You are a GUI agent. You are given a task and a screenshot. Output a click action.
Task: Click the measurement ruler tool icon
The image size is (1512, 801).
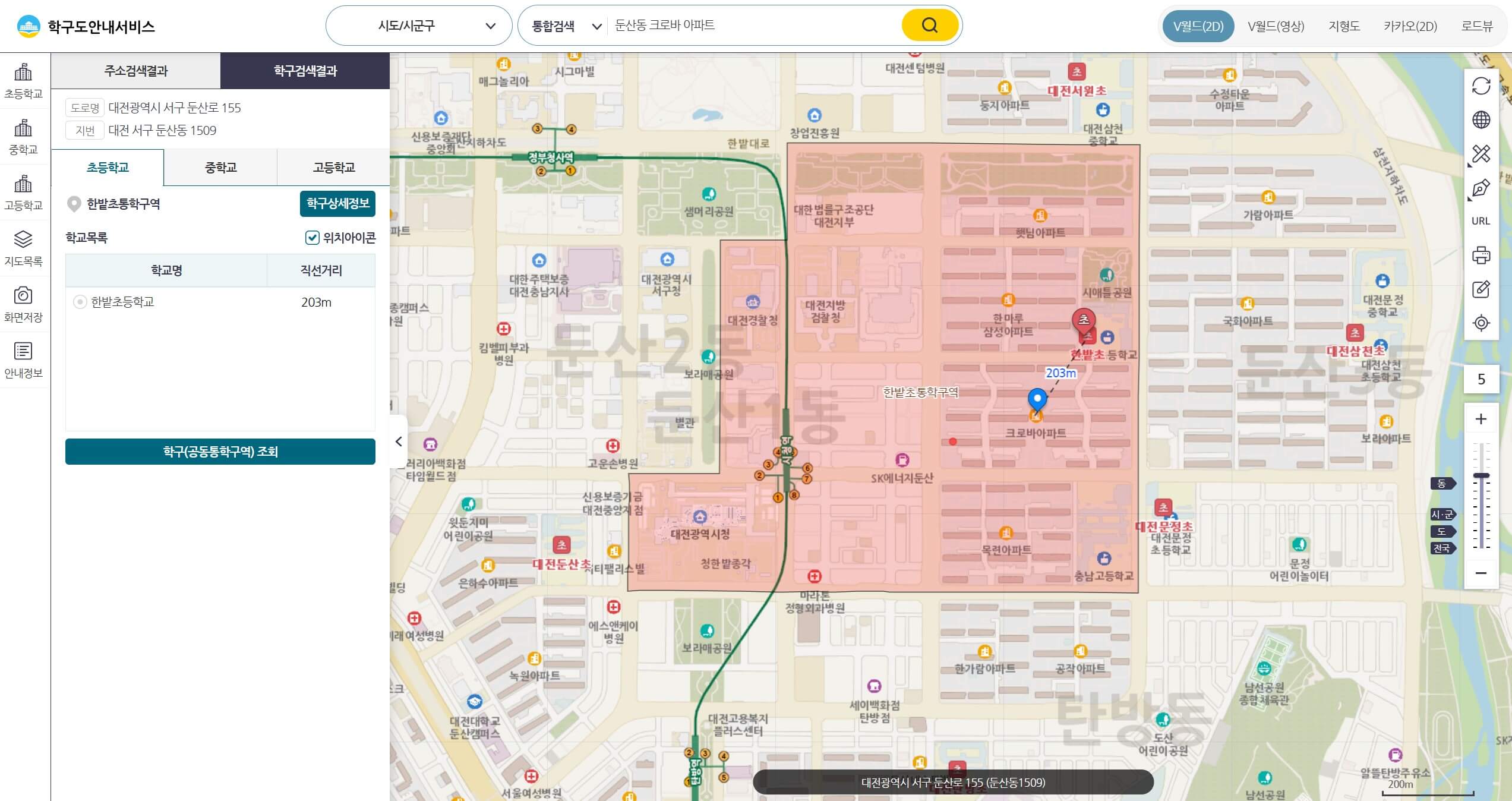coord(1481,154)
